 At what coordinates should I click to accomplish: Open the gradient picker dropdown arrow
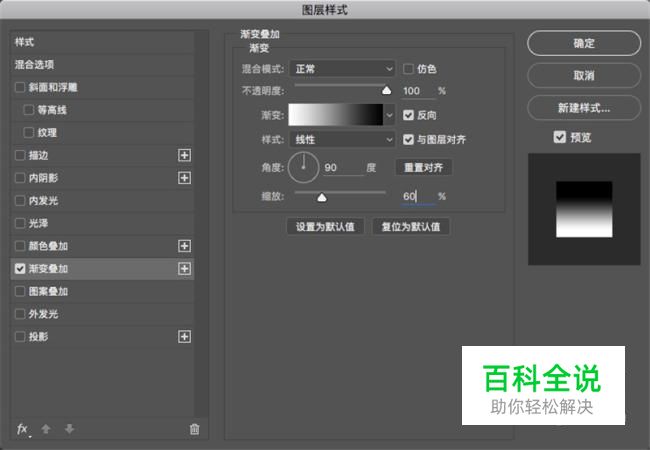click(x=389, y=115)
